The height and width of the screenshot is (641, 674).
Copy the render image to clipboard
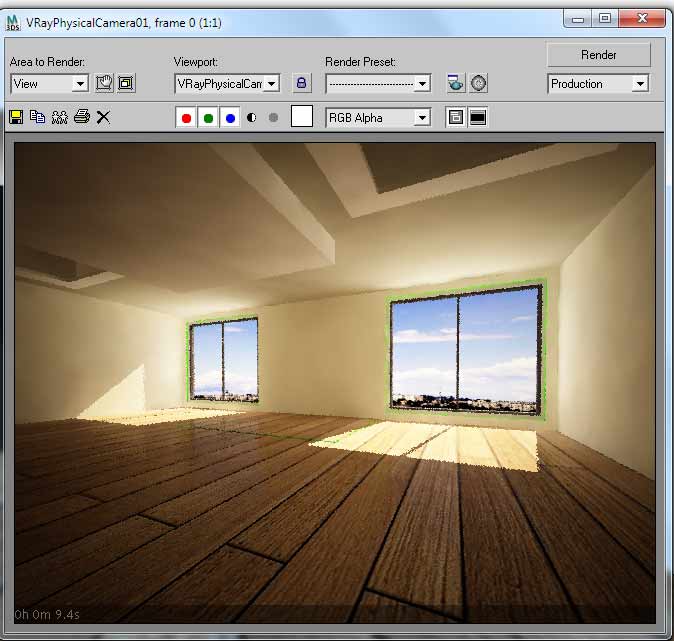[38, 117]
